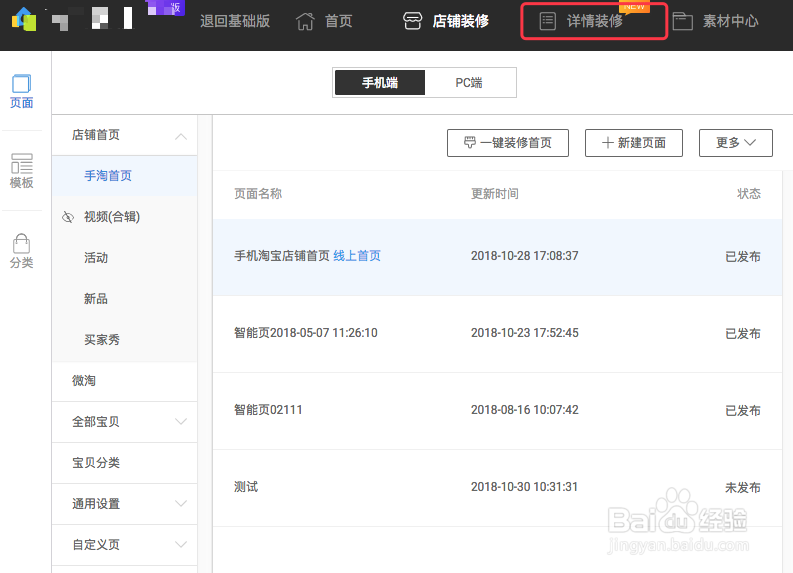793x573 pixels.
Task: Collapse the 店铺首页 section chevron
Action: 181,136
